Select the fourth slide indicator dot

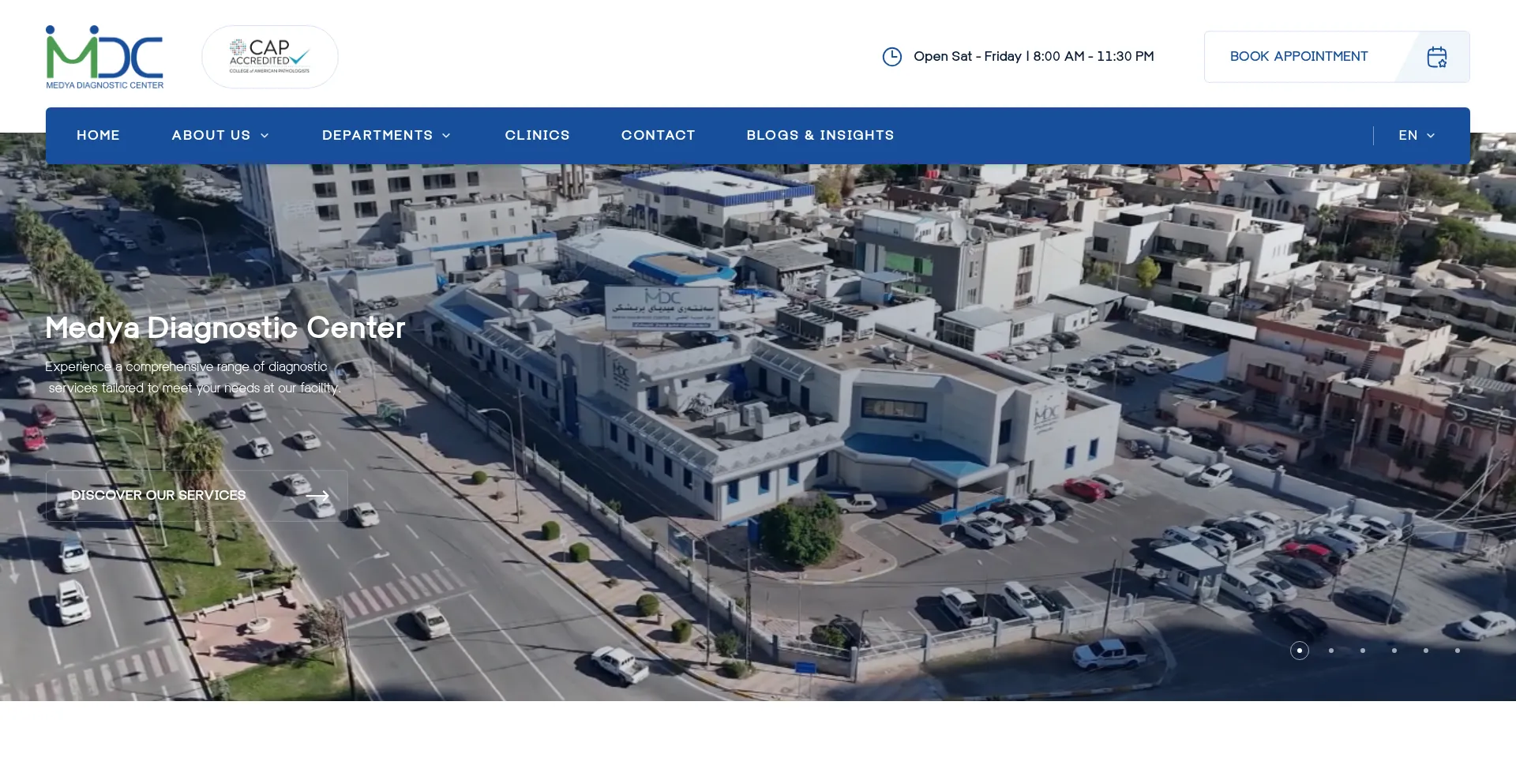(1394, 651)
